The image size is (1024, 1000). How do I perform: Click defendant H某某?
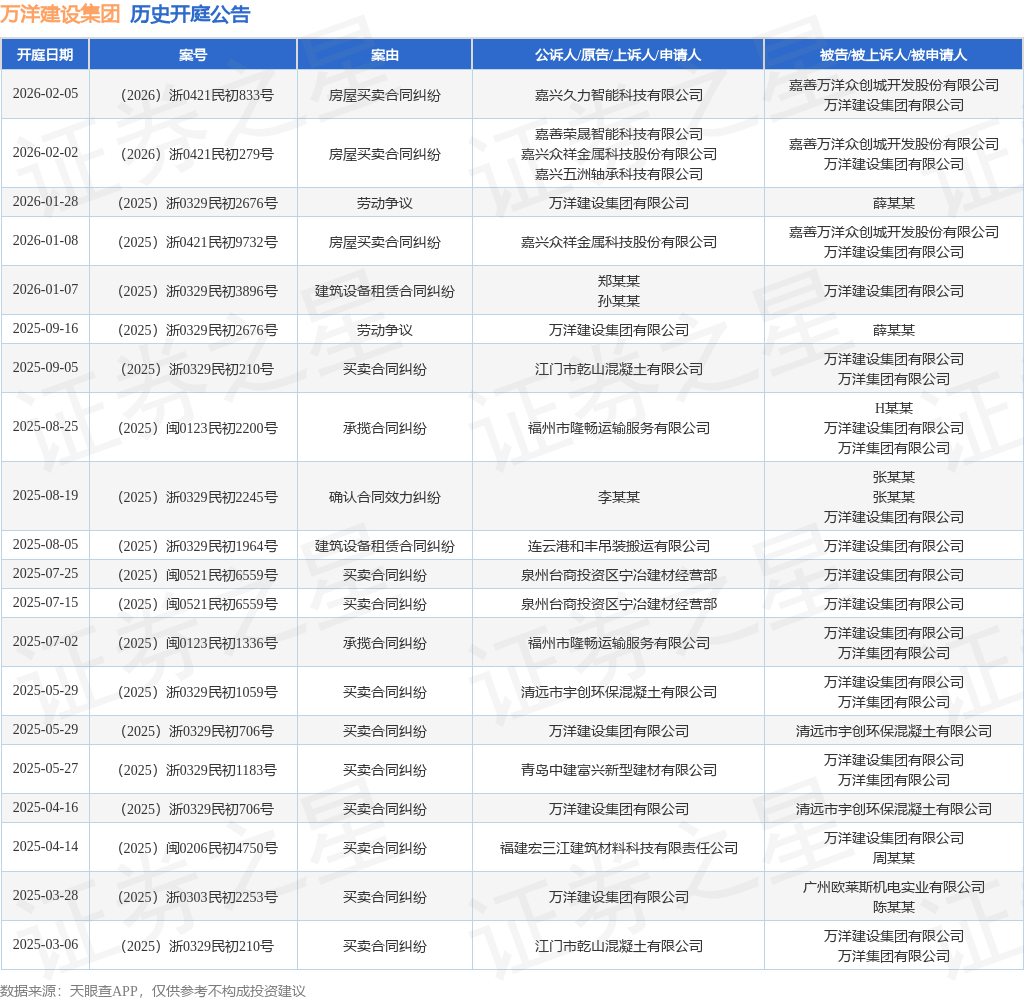(x=893, y=408)
